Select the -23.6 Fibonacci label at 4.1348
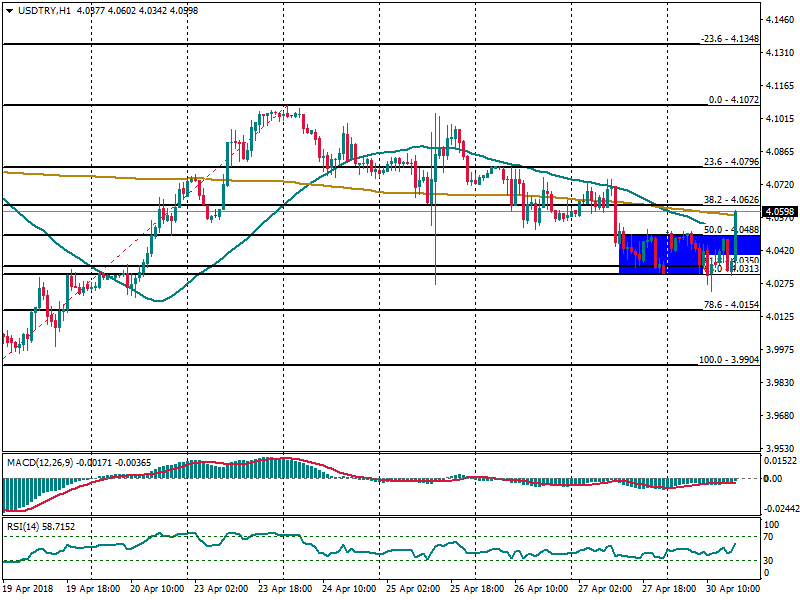Screen dimensions: 800x600 point(729,39)
